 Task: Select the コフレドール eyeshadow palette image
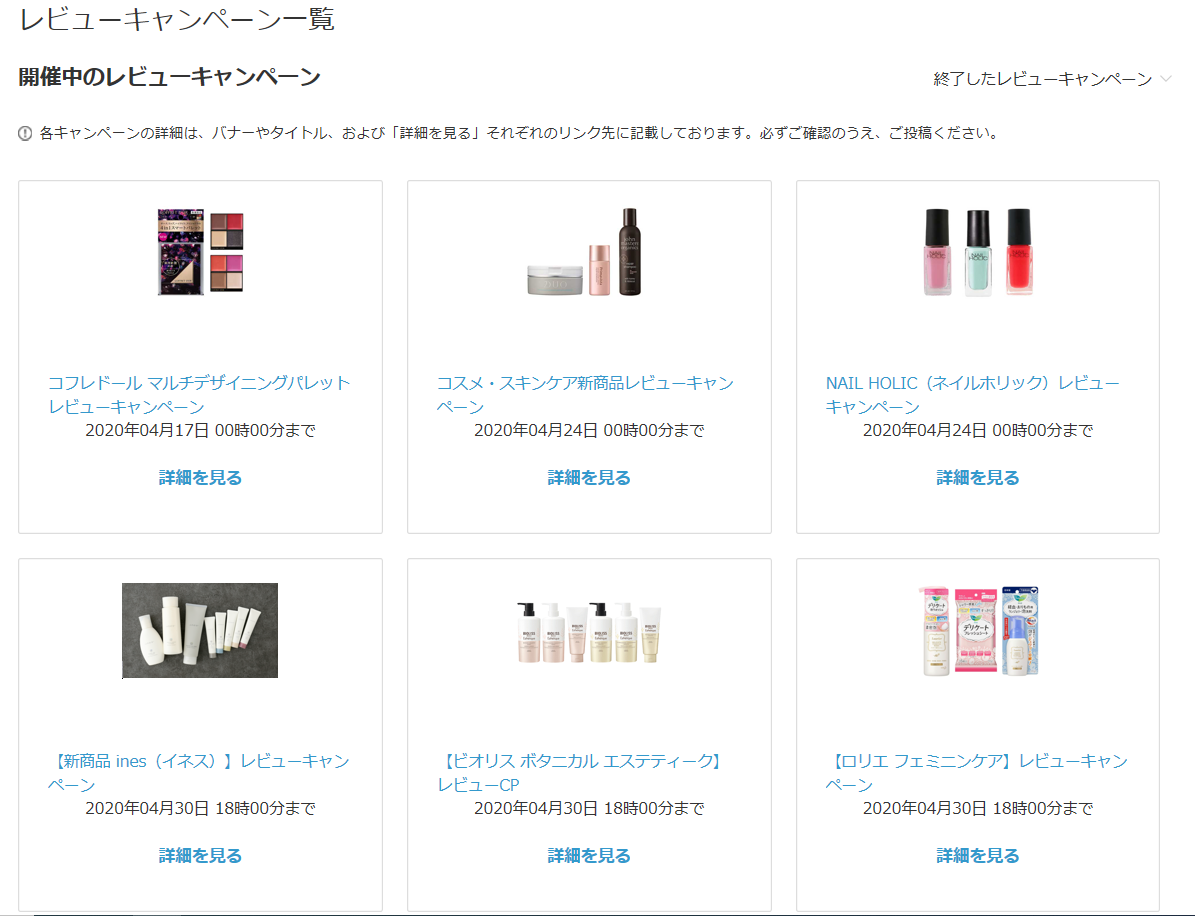pyautogui.click(x=200, y=251)
